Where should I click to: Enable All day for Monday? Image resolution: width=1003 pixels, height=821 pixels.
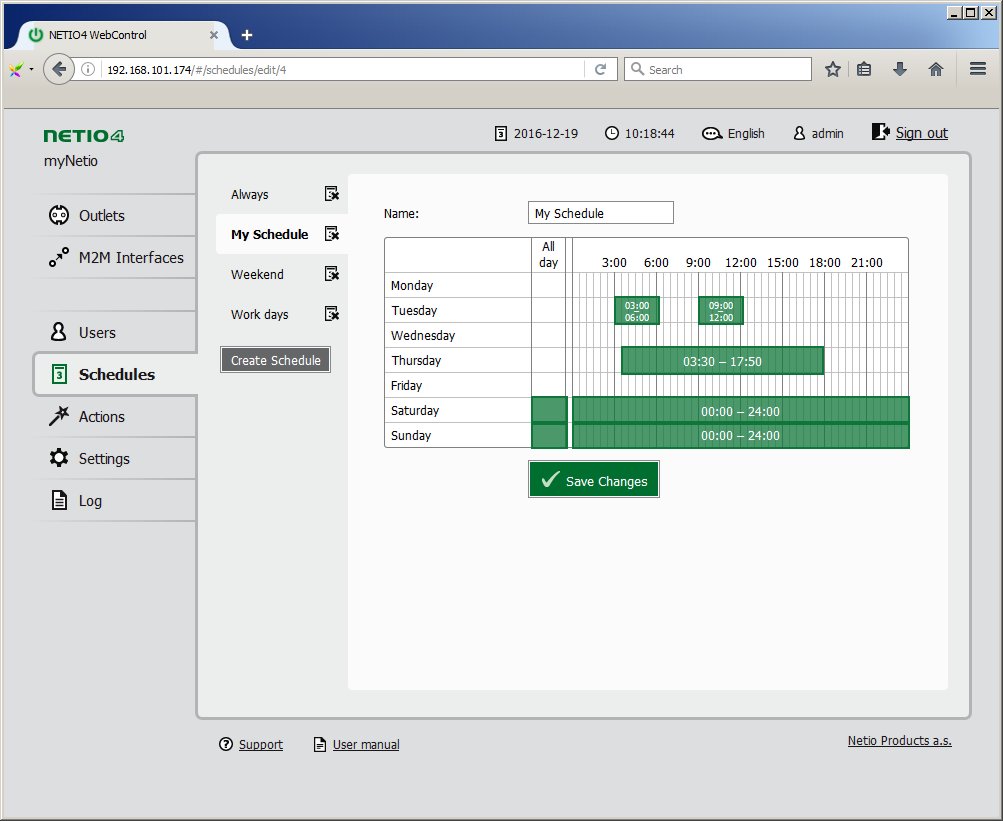[x=549, y=285]
